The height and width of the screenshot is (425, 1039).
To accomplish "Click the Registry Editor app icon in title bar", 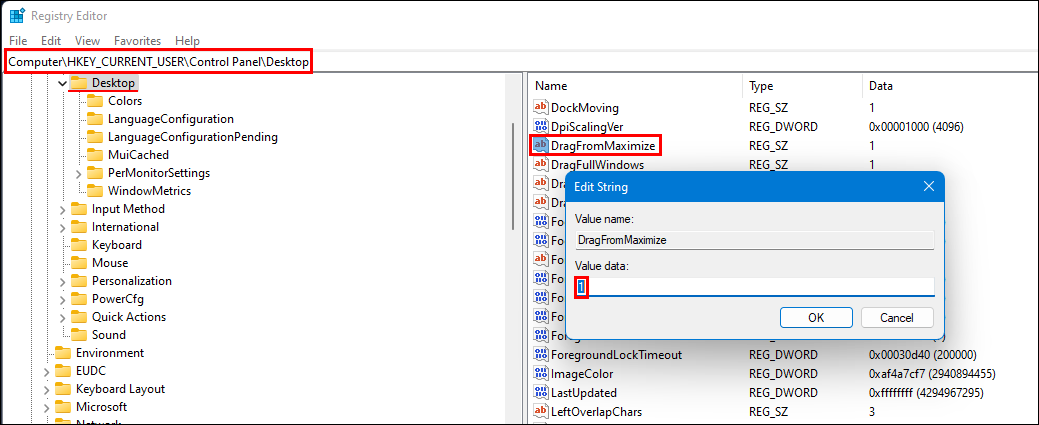I will (17, 15).
